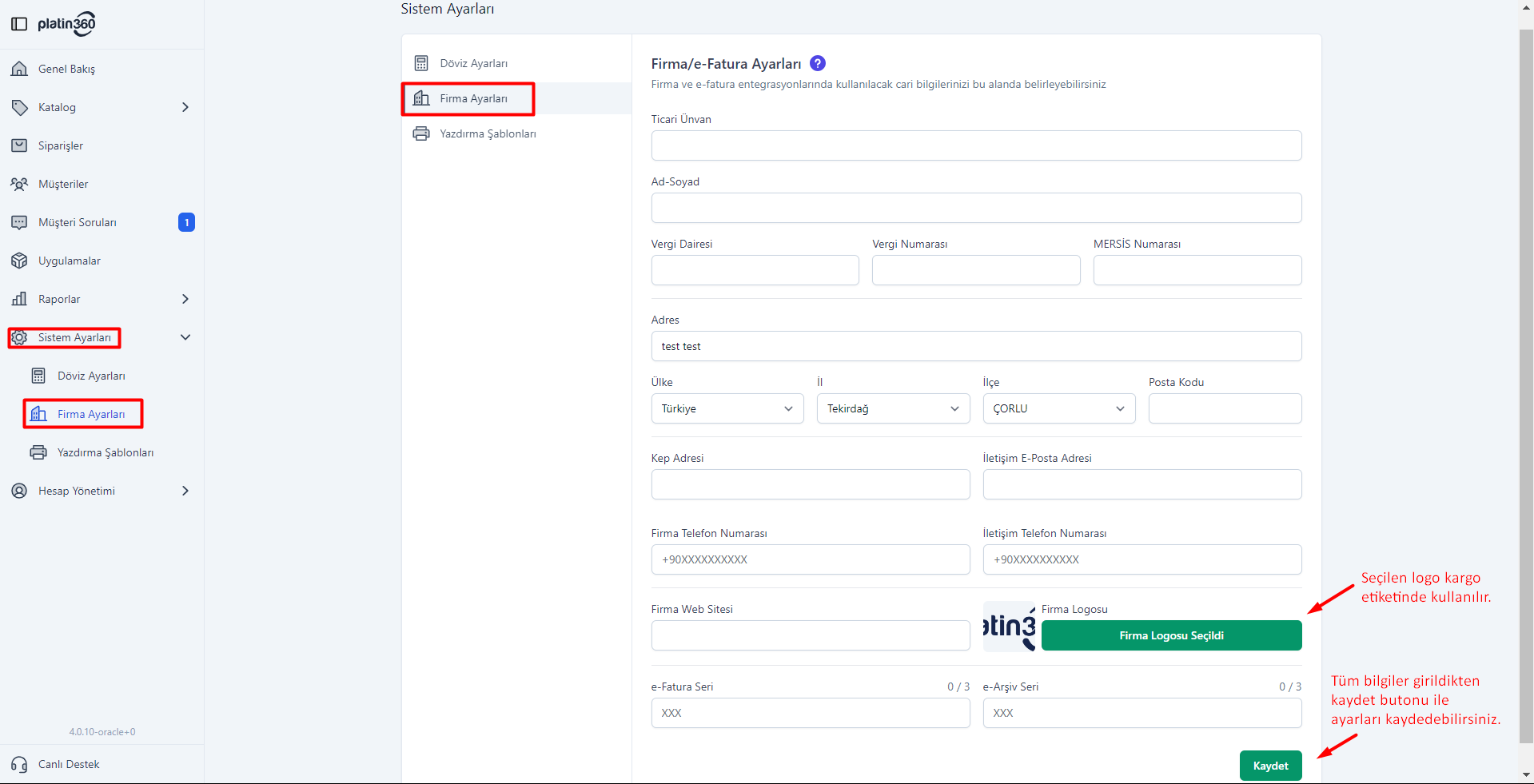
Task: Click the Ticari Ünvan input field
Action: [x=977, y=145]
